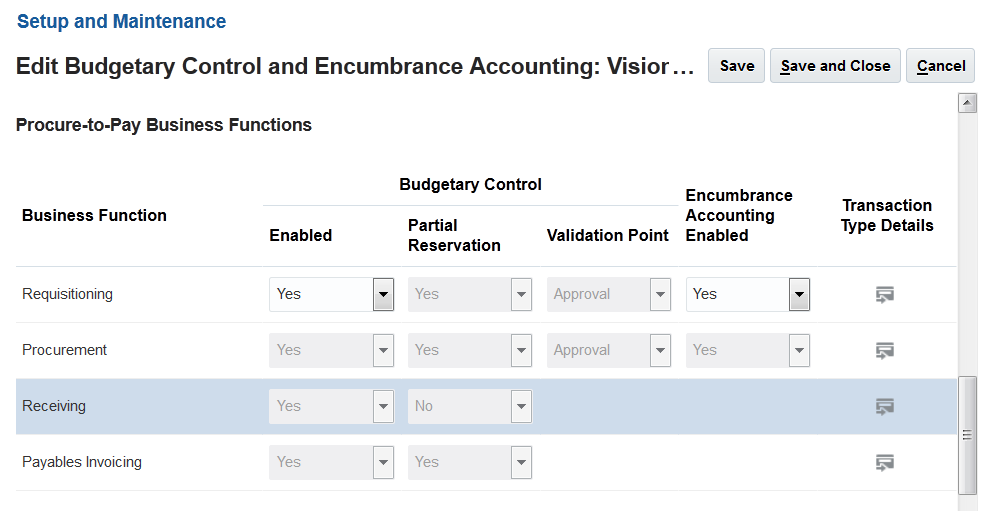Open Receiving Partial Reservation dropdown
This screenshot has height=511, width=986.
pos(521,406)
